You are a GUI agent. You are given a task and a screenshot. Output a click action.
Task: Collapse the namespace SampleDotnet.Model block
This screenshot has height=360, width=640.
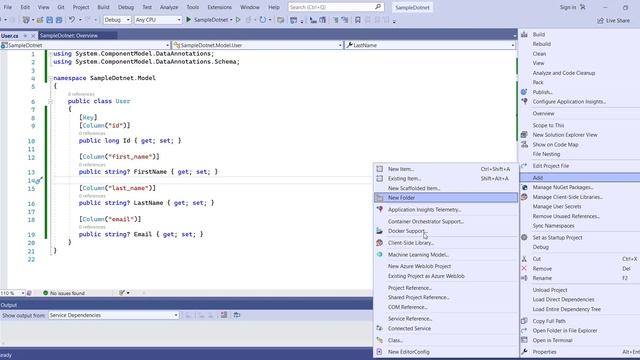pos(51,78)
